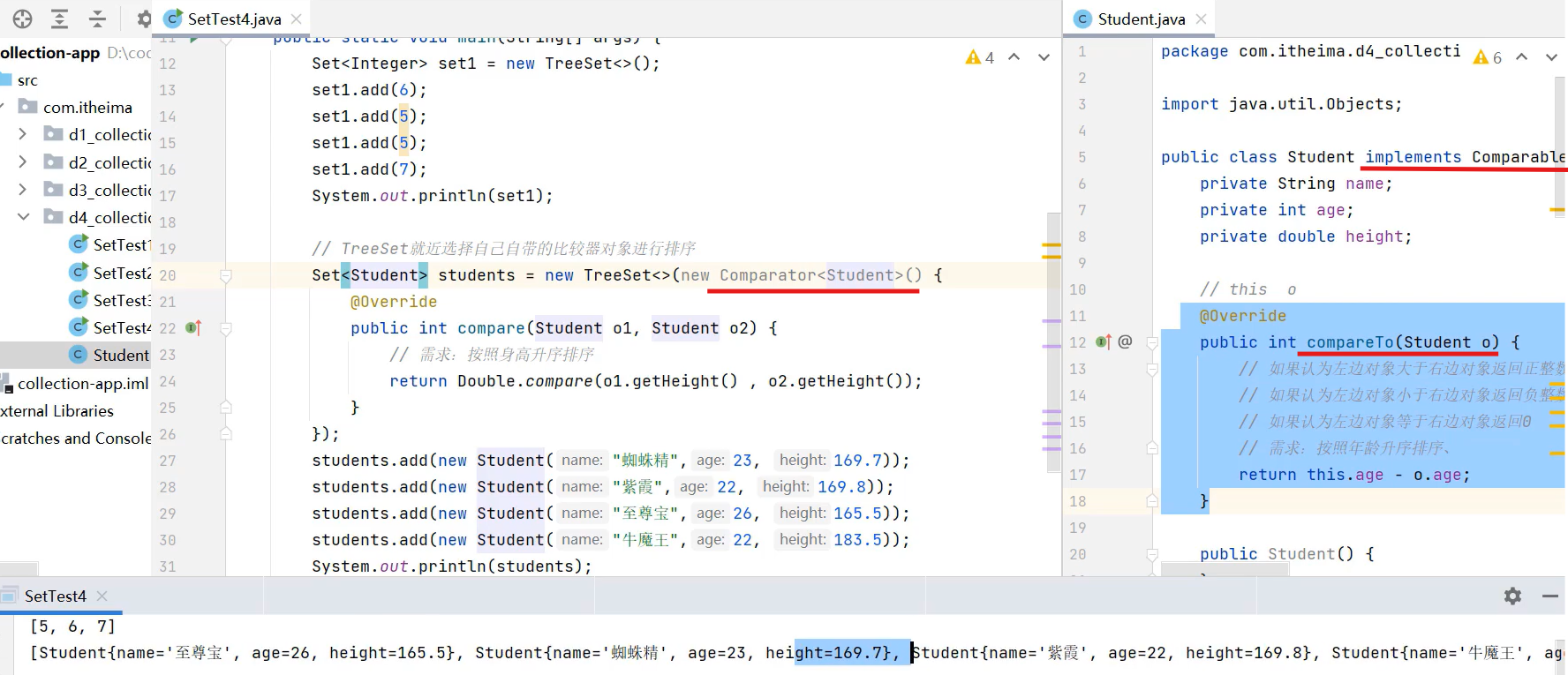1568x675 pixels.
Task: Click height value 183.5 on line 30
Action: (857, 540)
